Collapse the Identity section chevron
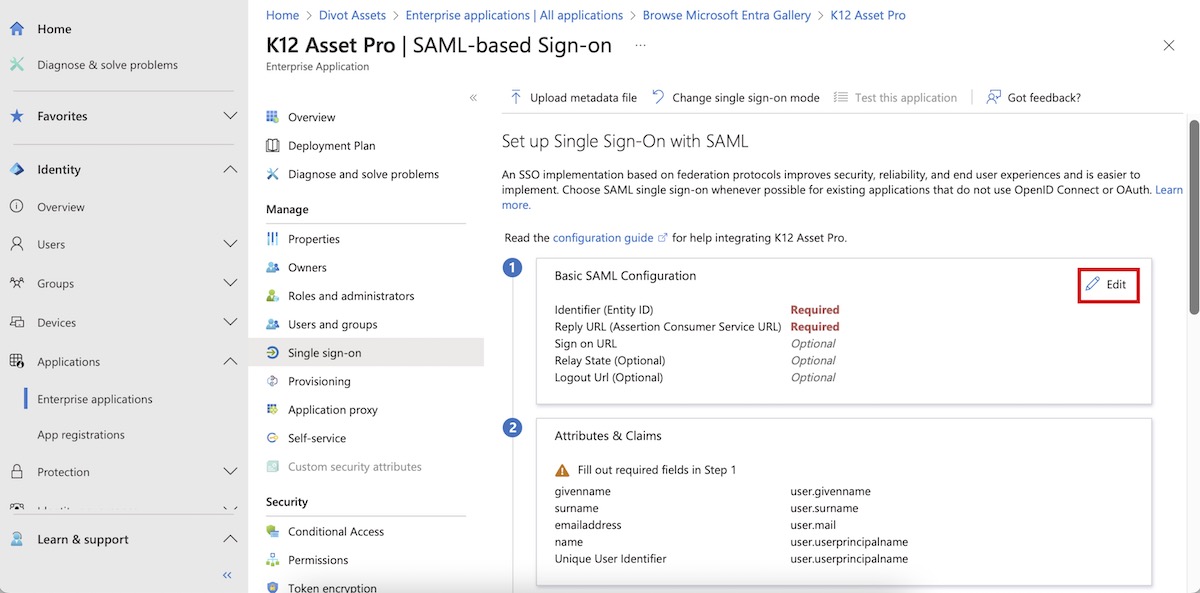The height and width of the screenshot is (593, 1200). click(230, 170)
